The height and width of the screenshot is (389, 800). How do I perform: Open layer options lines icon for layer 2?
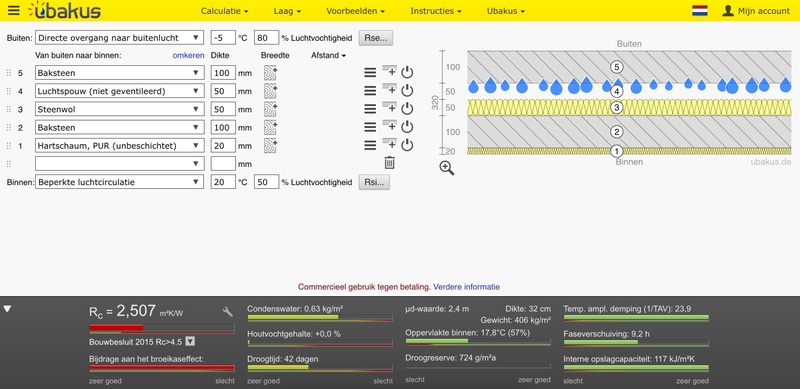click(x=370, y=128)
